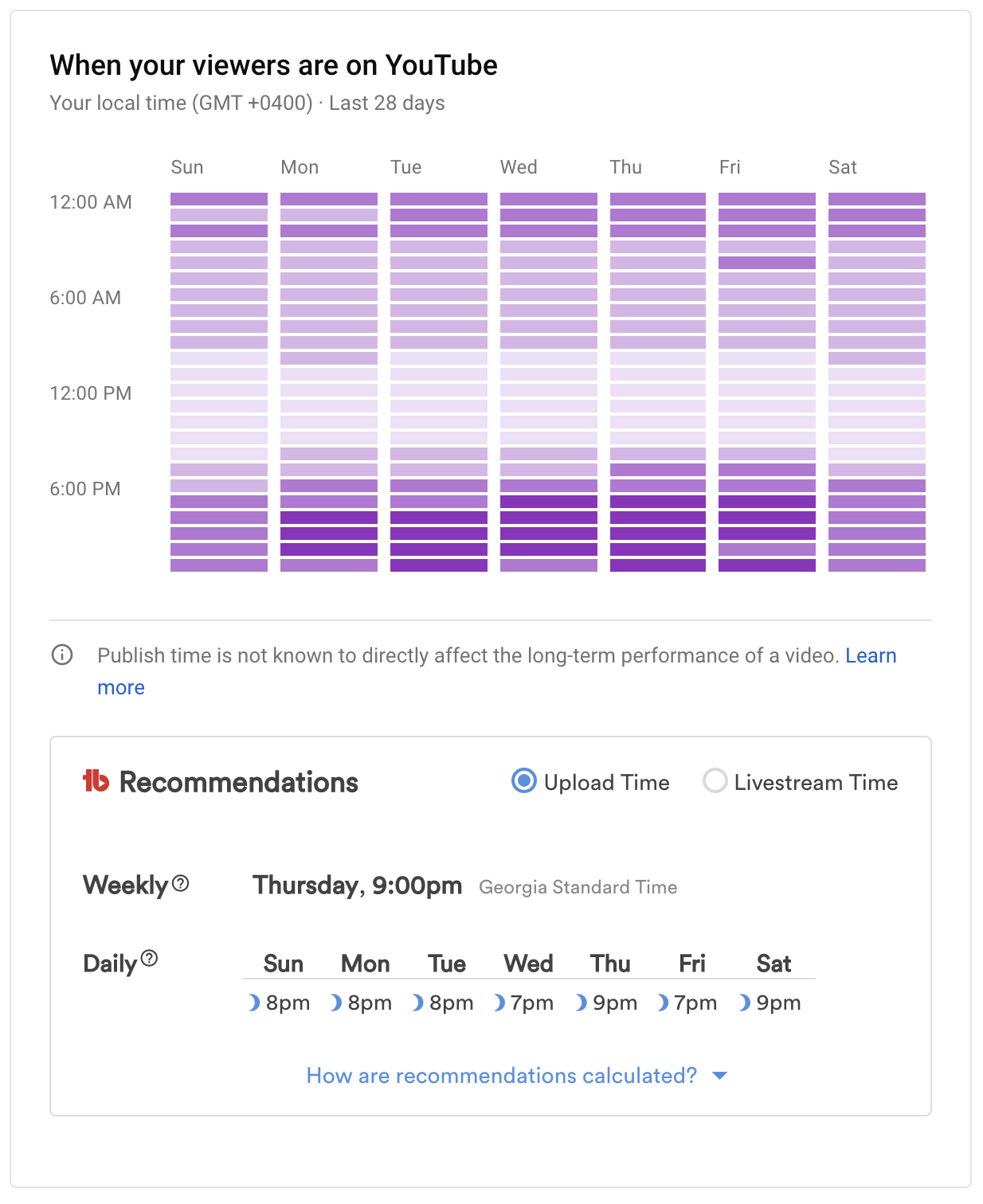
Task: Click the moon icon beside Saturday 9pm
Action: coord(745,1003)
